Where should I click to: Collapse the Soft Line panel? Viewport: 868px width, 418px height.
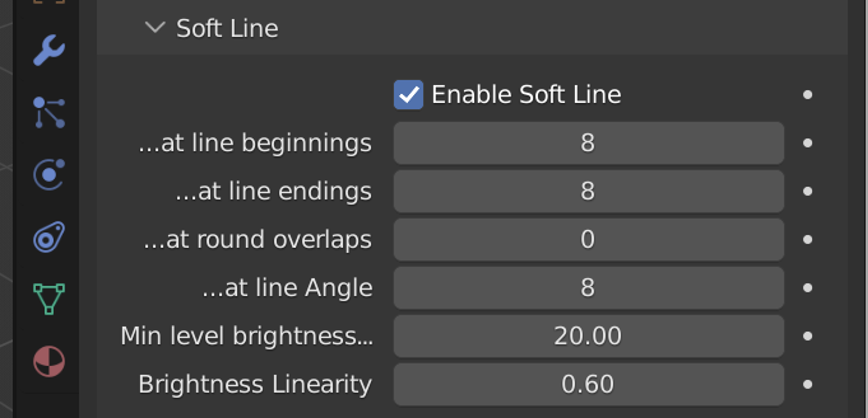pyautogui.click(x=154, y=28)
